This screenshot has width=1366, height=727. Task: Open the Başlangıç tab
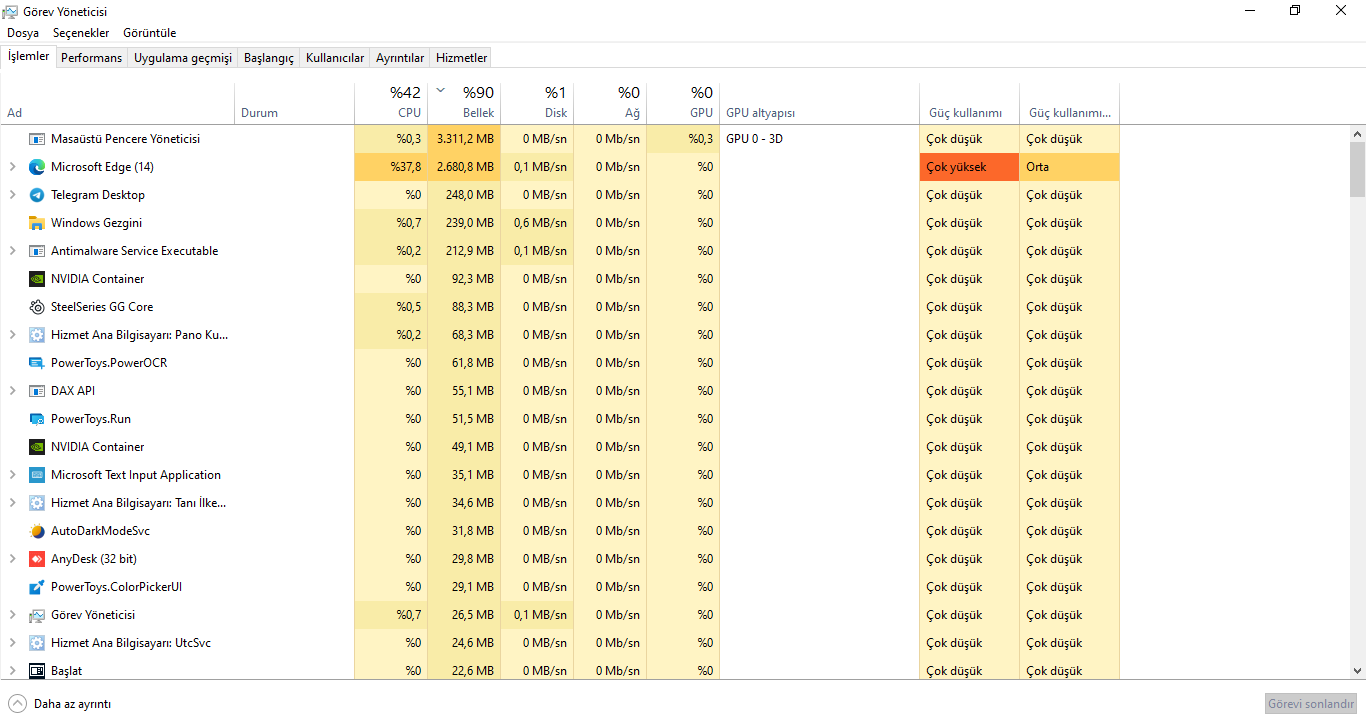click(269, 58)
